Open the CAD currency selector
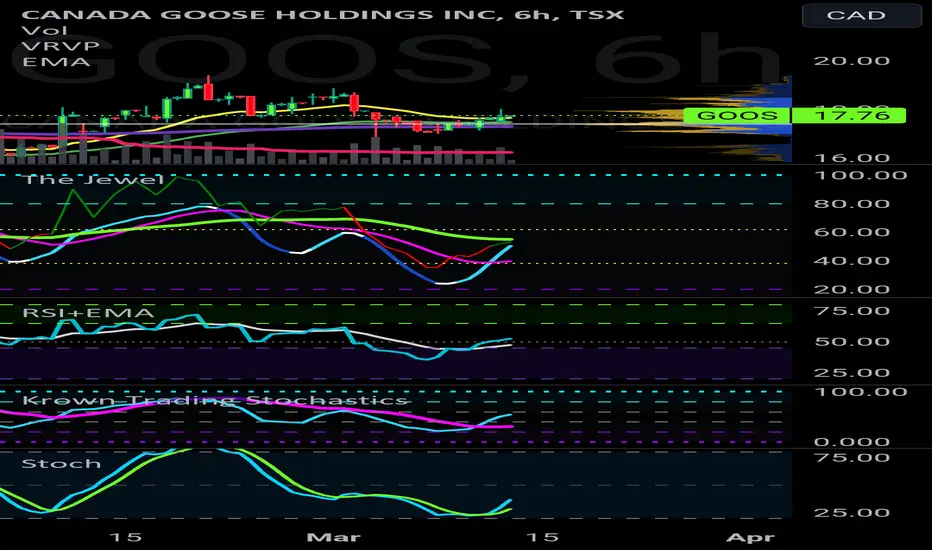The height and width of the screenshot is (550, 932). 861,15
